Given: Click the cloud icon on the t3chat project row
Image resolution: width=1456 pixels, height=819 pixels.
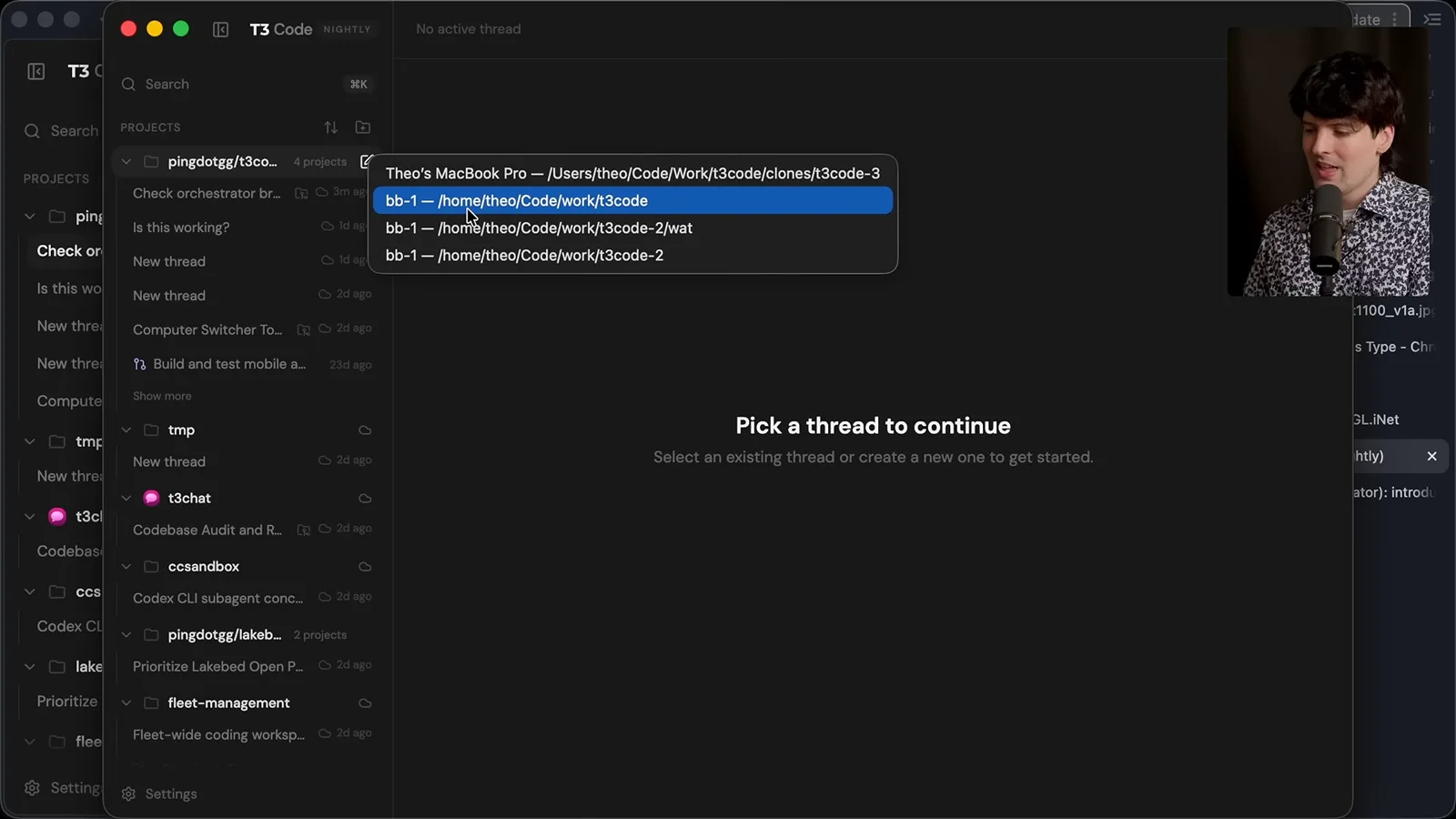Looking at the screenshot, I should pos(365,498).
